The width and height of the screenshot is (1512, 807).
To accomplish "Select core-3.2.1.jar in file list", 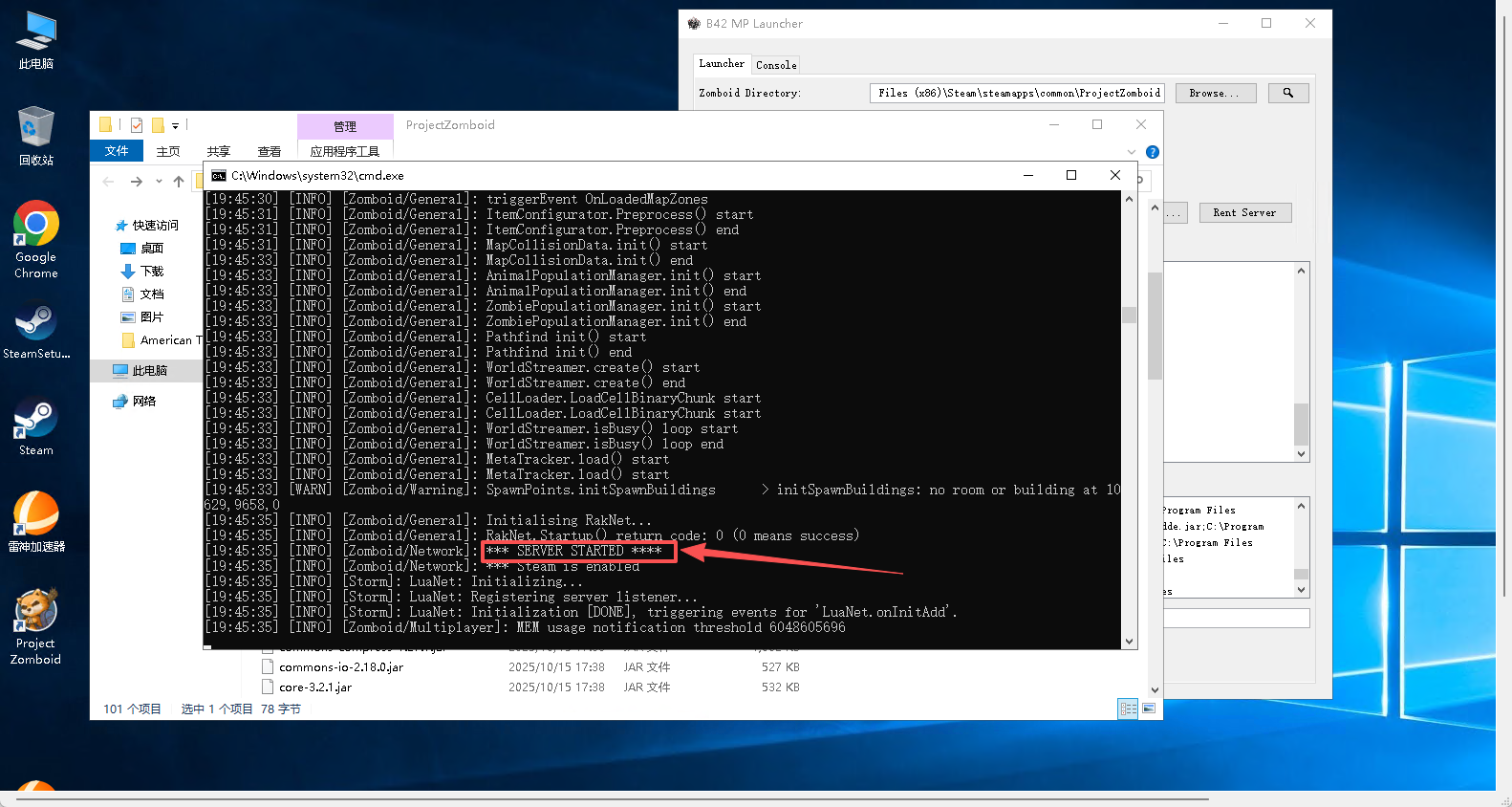I will click(x=315, y=687).
